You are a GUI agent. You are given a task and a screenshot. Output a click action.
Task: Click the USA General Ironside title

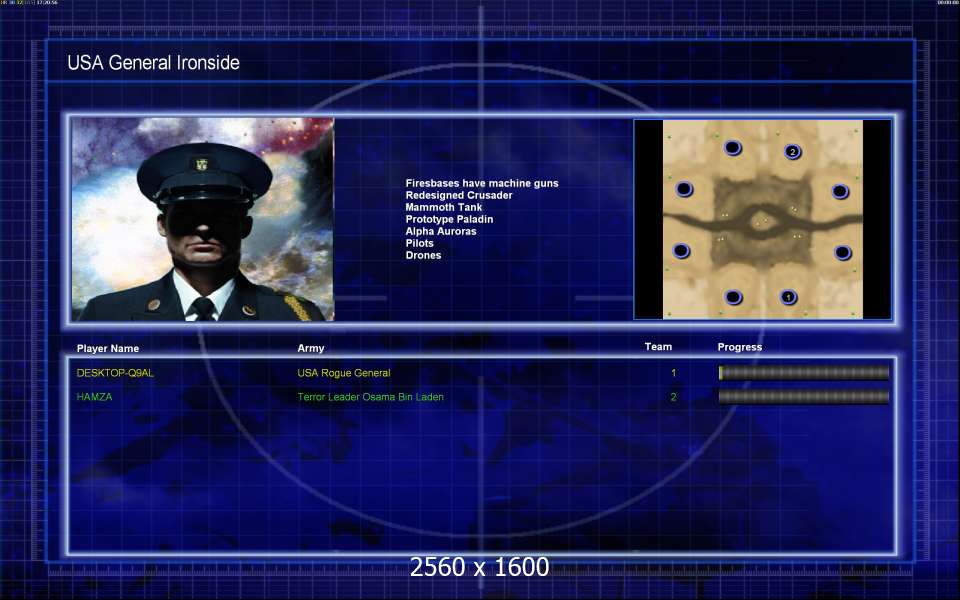point(153,62)
